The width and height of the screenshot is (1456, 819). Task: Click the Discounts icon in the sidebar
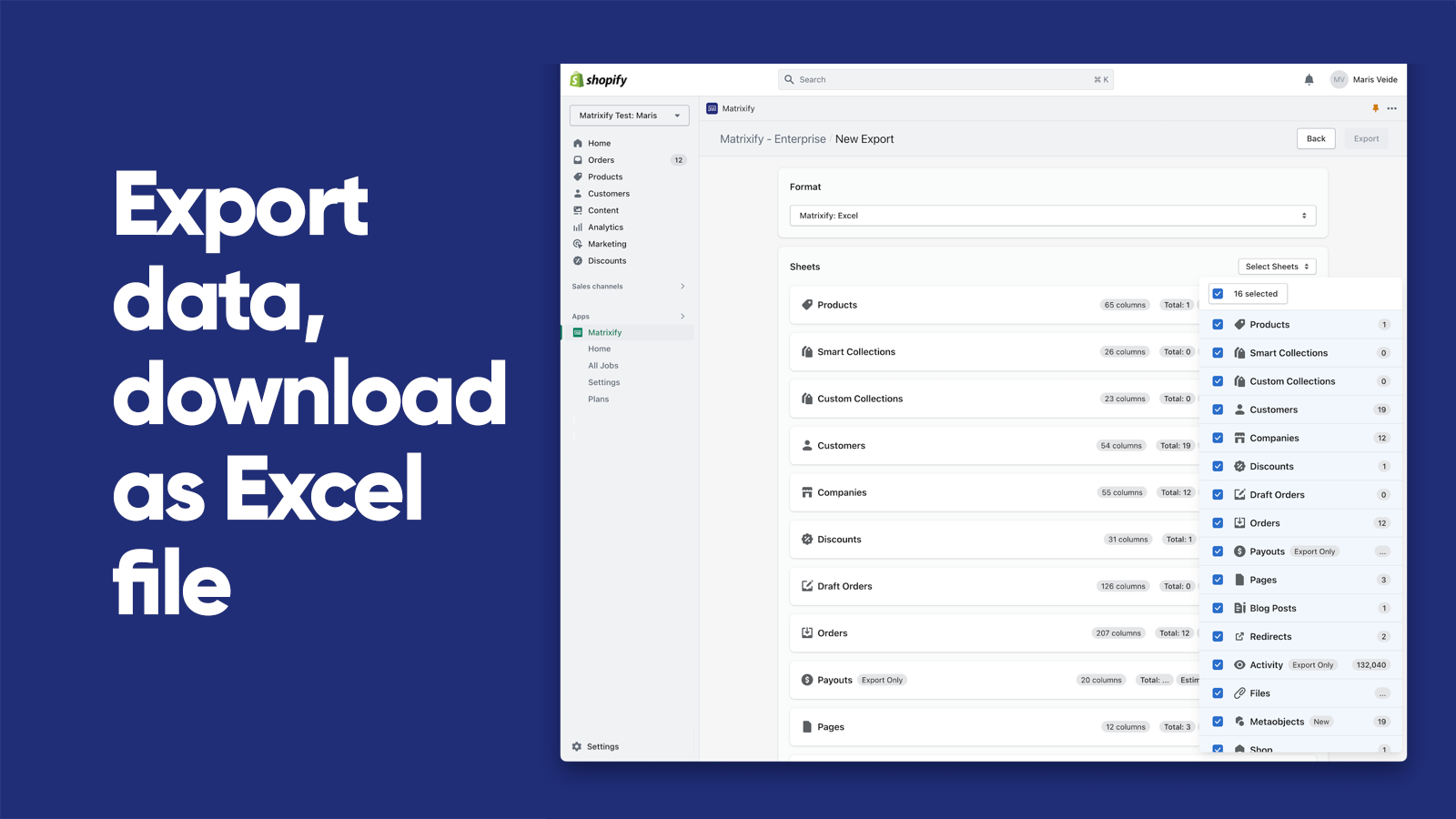(579, 260)
